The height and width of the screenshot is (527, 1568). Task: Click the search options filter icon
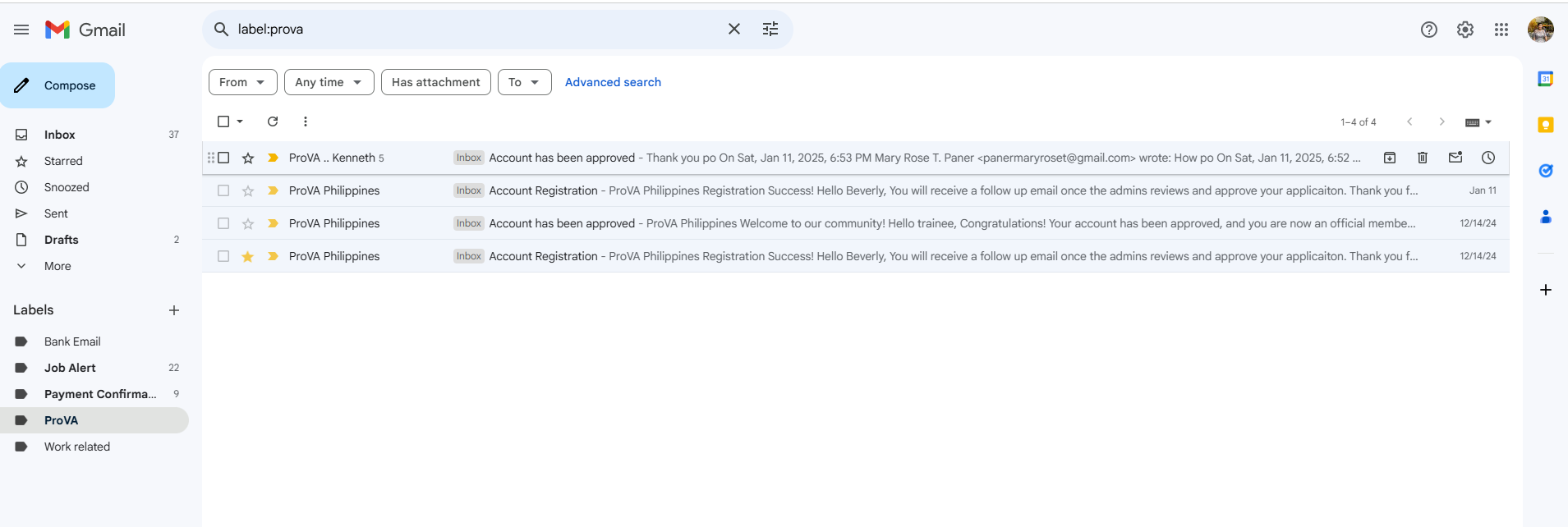pyautogui.click(x=770, y=30)
